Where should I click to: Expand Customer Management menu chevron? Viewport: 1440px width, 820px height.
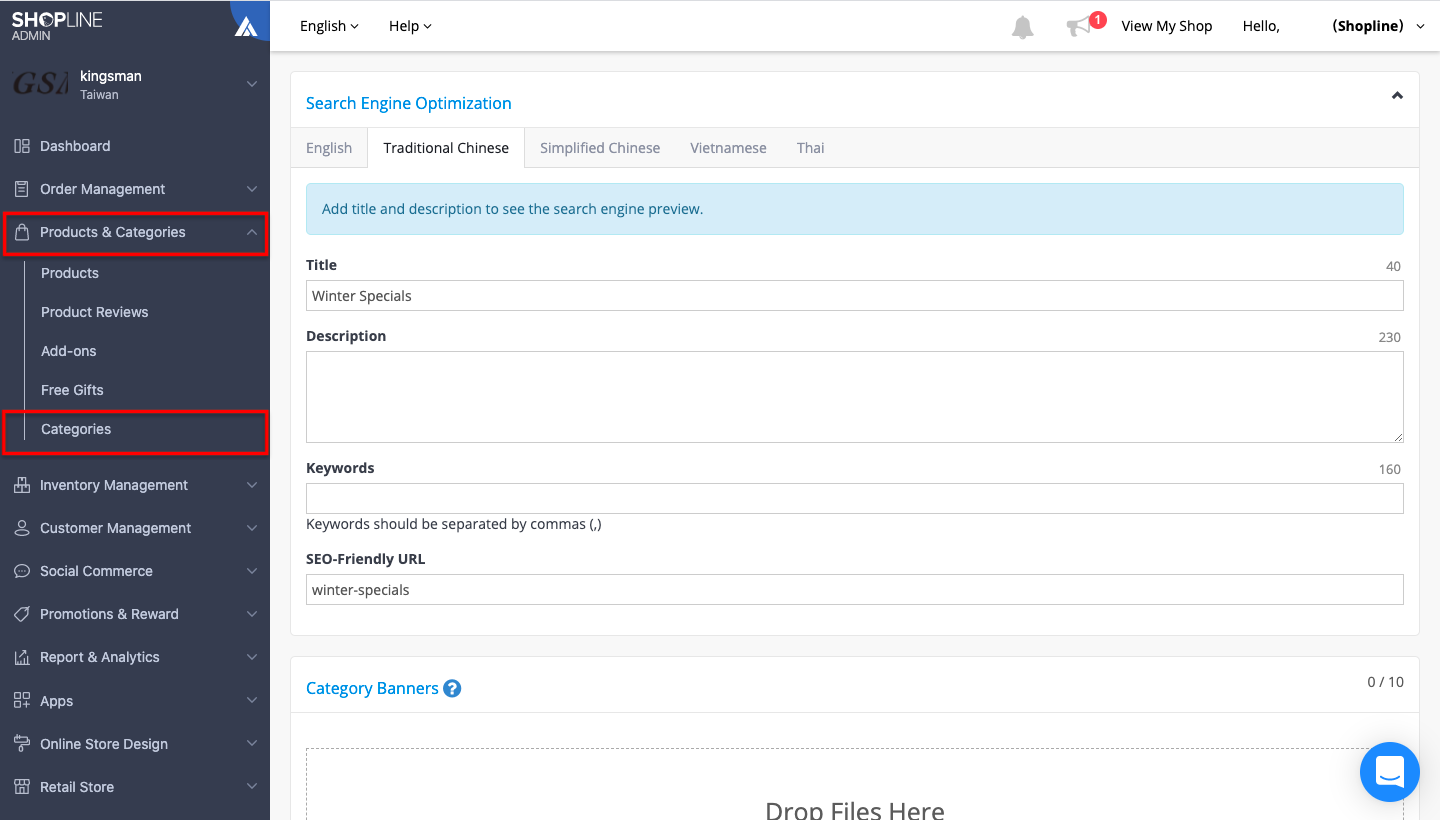click(252, 528)
